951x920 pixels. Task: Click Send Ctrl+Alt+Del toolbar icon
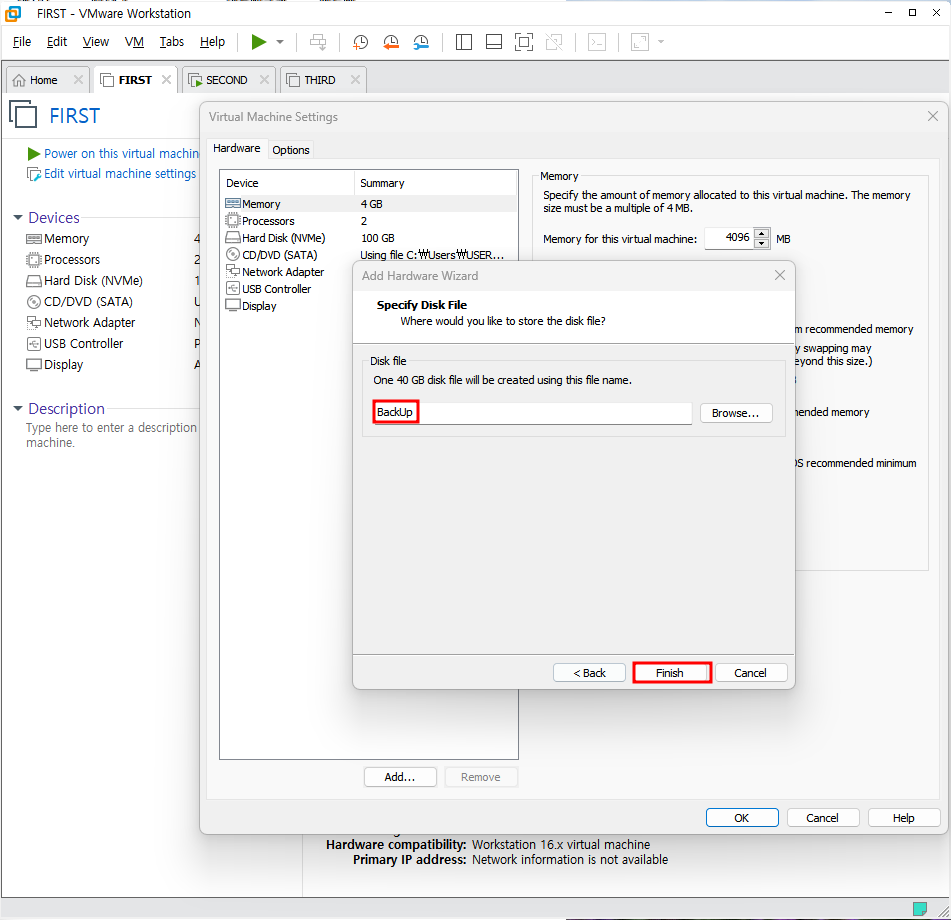pos(318,42)
